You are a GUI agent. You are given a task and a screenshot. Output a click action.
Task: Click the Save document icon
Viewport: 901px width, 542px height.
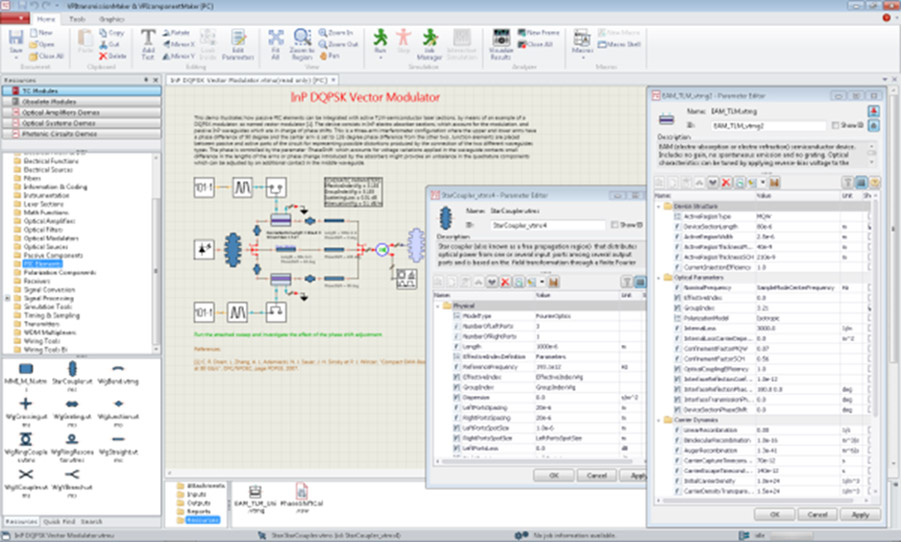[x=15, y=42]
